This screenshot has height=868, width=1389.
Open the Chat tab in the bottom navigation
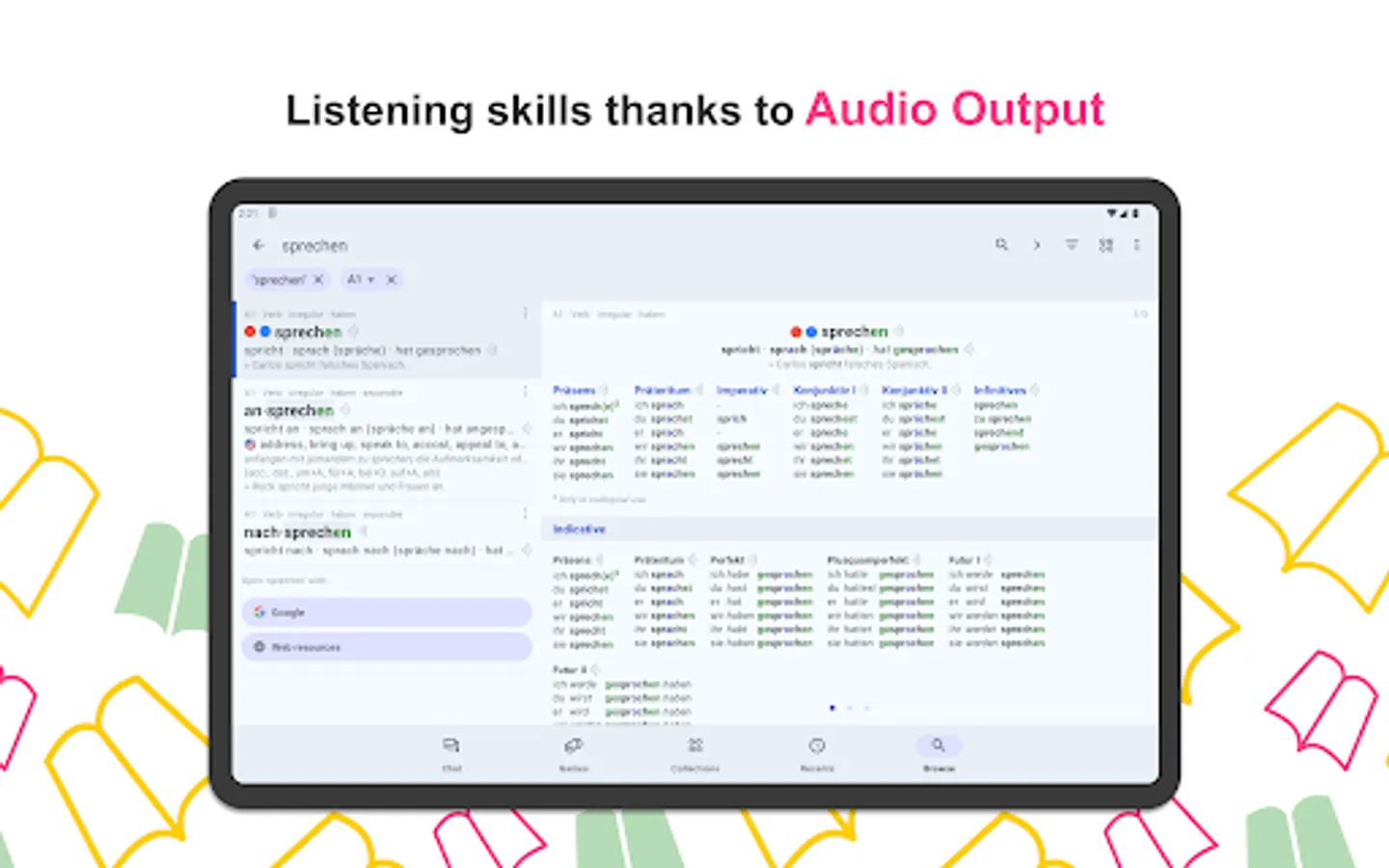click(x=451, y=754)
